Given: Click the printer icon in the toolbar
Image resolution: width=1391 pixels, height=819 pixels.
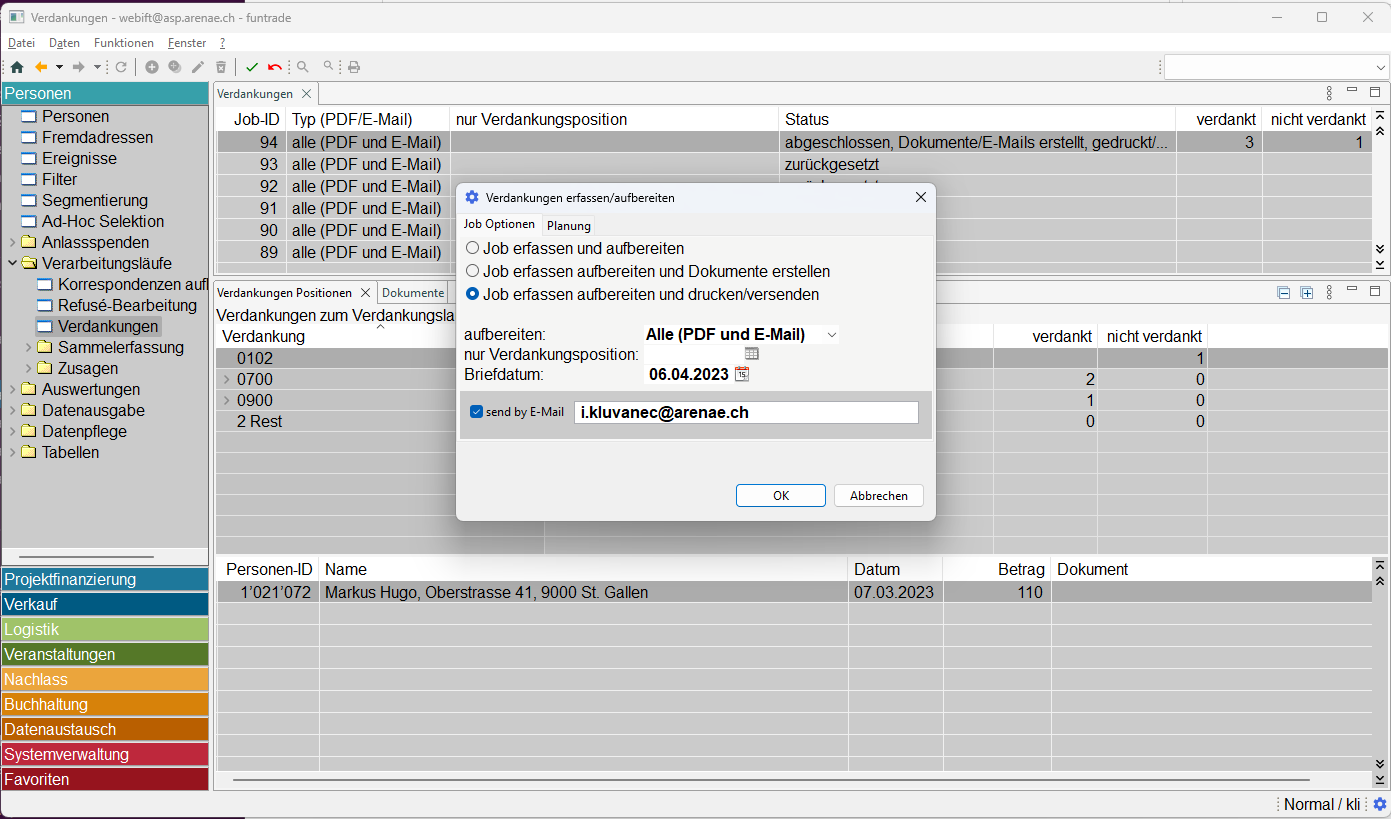Looking at the screenshot, I should coord(353,67).
